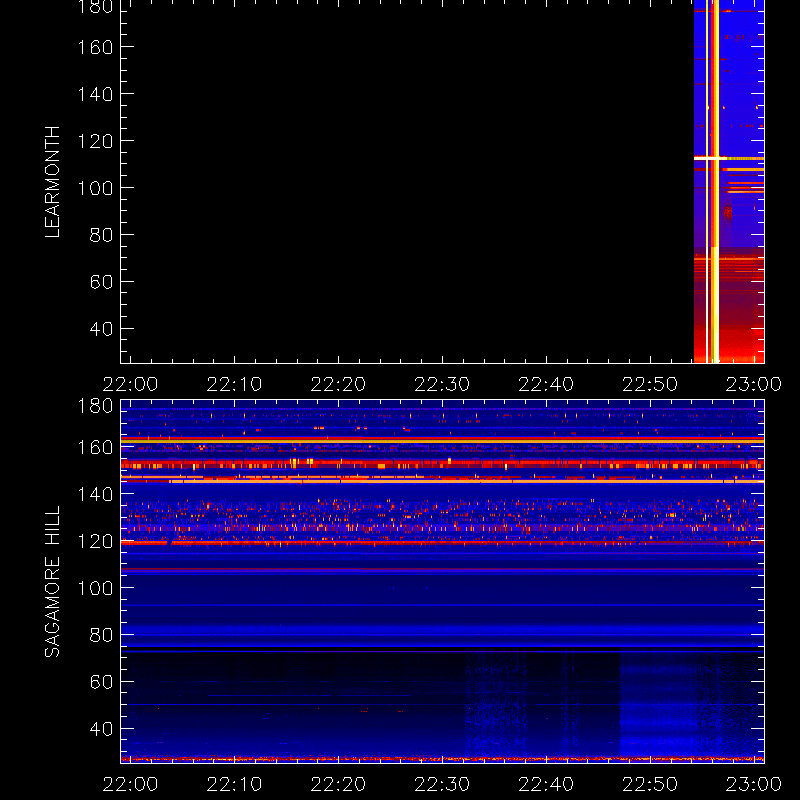Click 22:00 time label under Sagamore Hill plot
The width and height of the screenshot is (800, 800).
(130, 784)
